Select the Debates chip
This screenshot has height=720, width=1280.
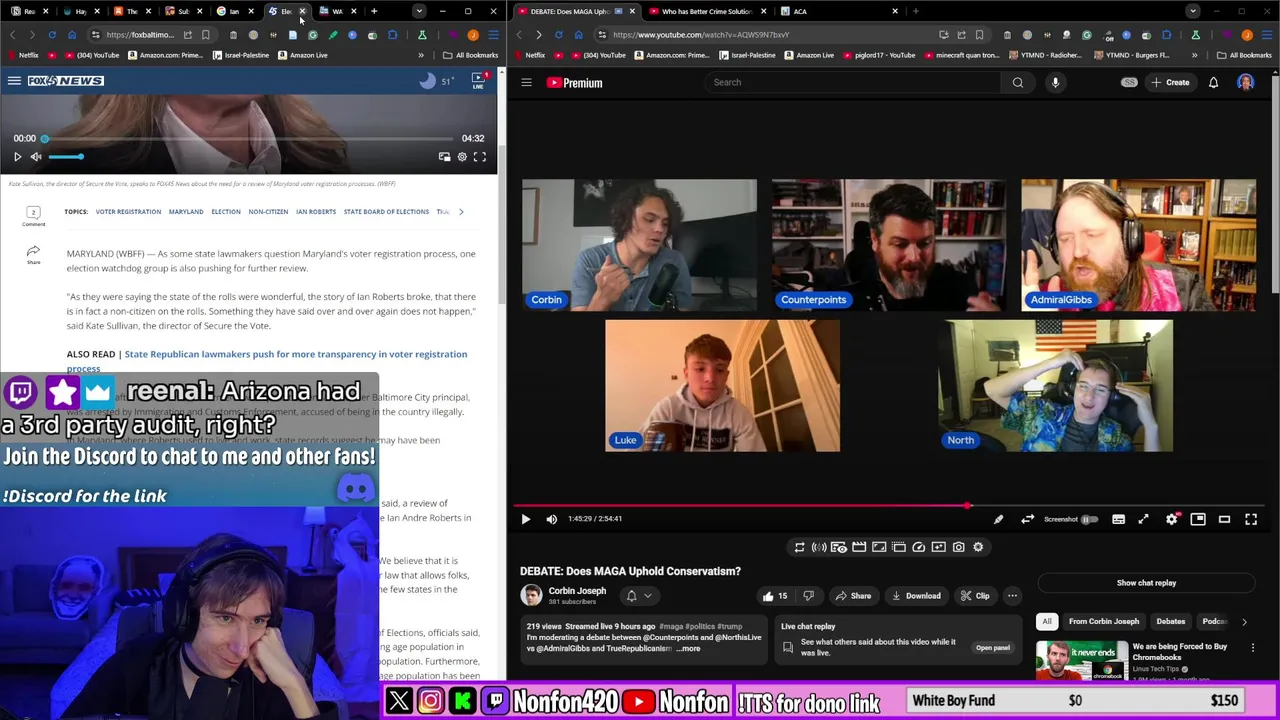coord(1171,622)
